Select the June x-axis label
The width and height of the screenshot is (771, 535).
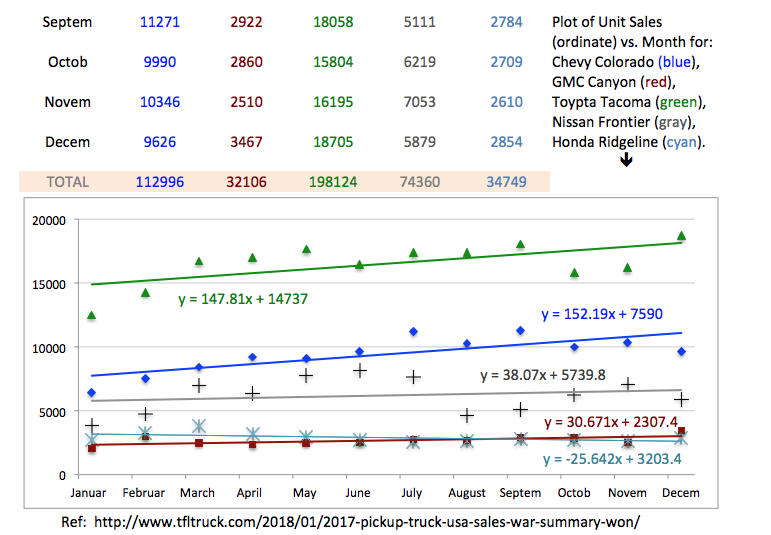[358, 493]
